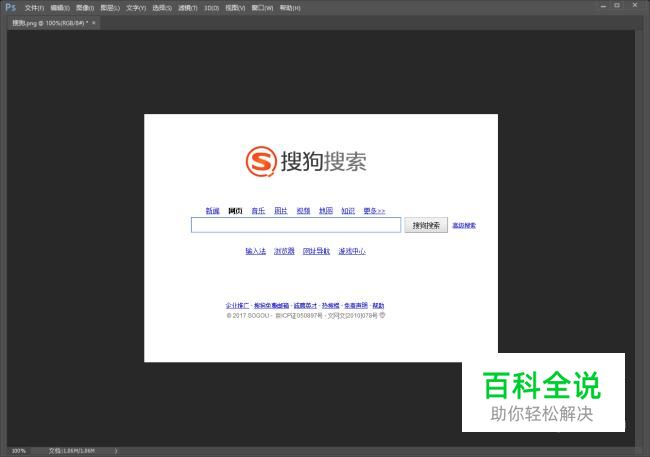Open the 图层(L) menu
Viewport: 650px width, 457px height.
110,8
